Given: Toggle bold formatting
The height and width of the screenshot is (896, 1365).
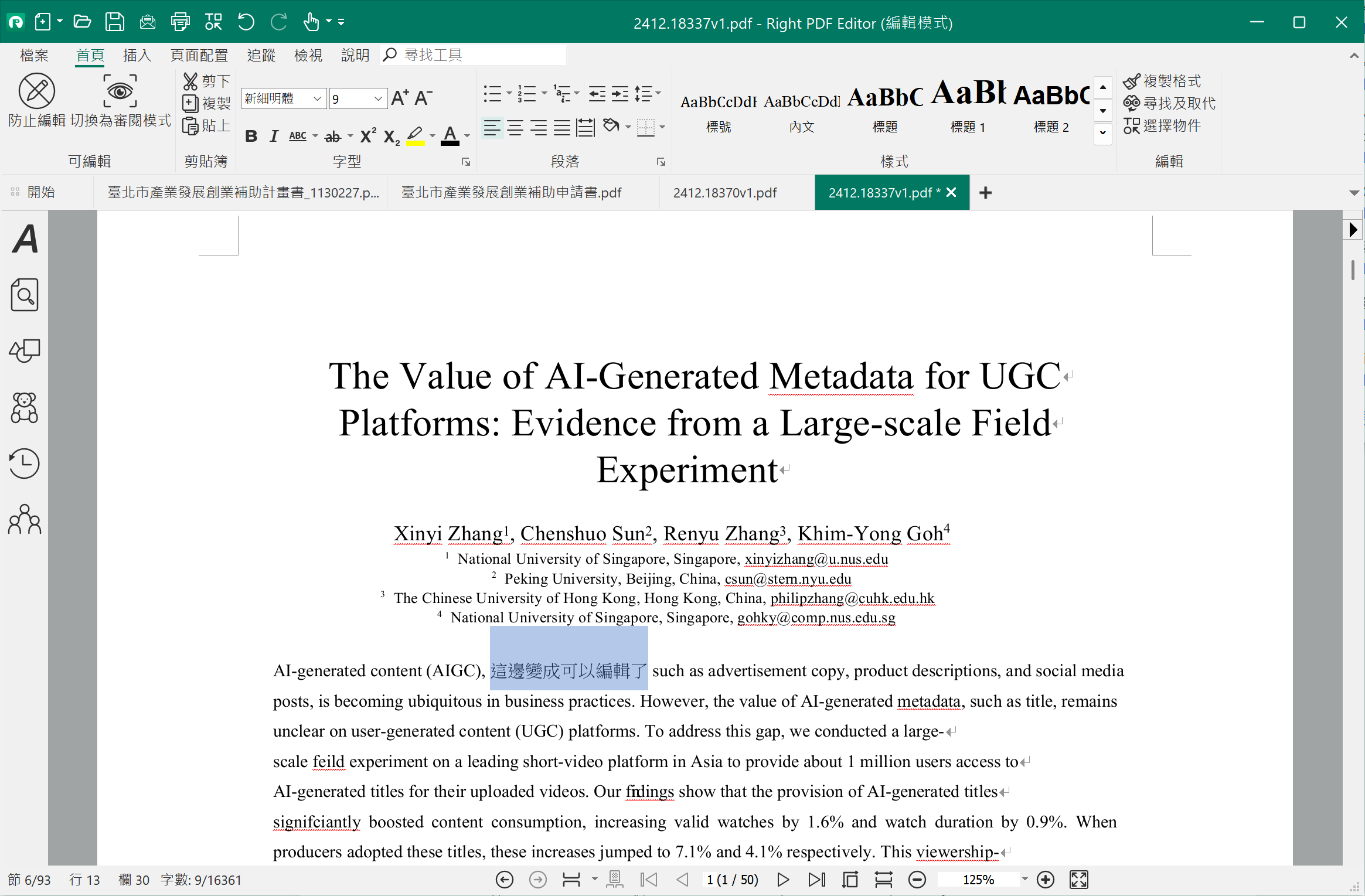Looking at the screenshot, I should tap(251, 137).
